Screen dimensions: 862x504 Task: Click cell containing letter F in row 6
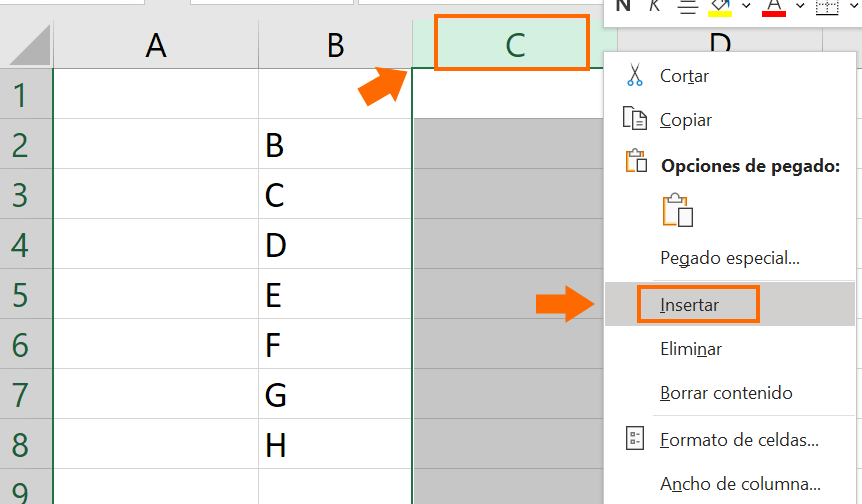coord(335,344)
